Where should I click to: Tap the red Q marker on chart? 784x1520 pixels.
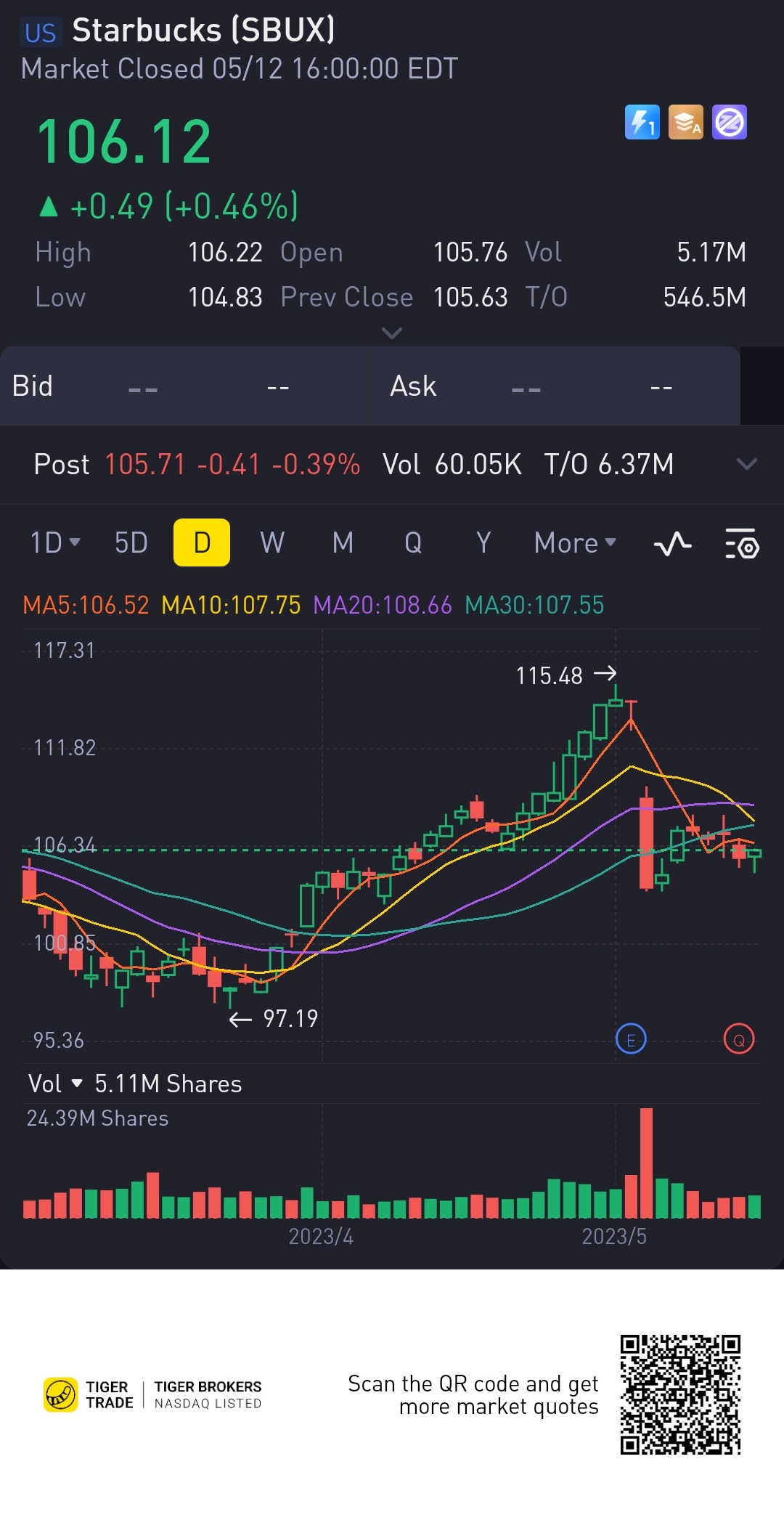click(739, 1040)
